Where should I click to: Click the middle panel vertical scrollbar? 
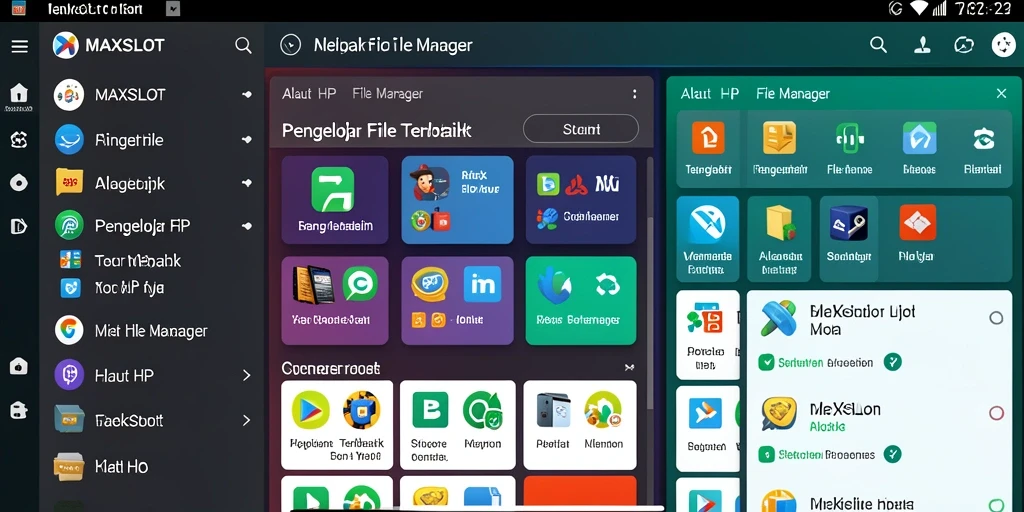tap(648, 281)
